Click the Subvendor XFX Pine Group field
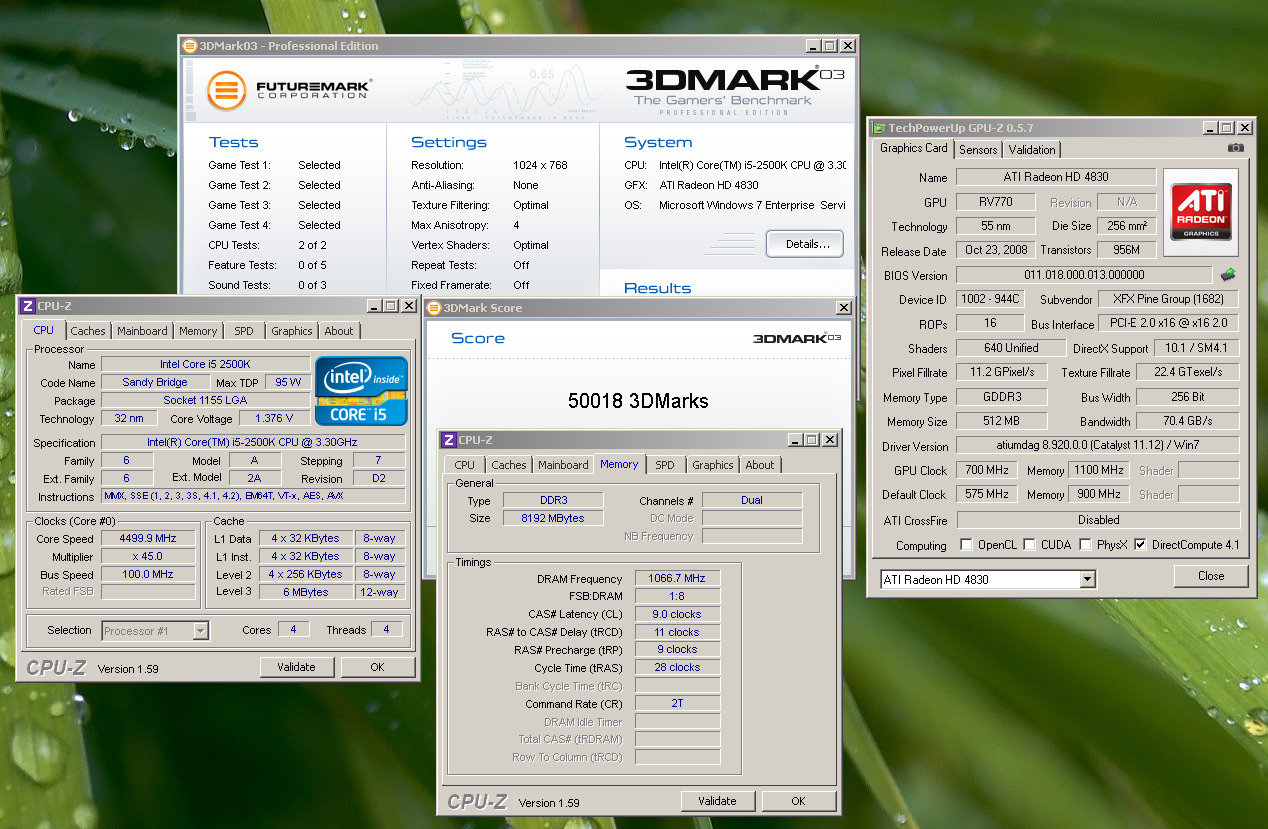The height and width of the screenshot is (829, 1268). [1169, 299]
